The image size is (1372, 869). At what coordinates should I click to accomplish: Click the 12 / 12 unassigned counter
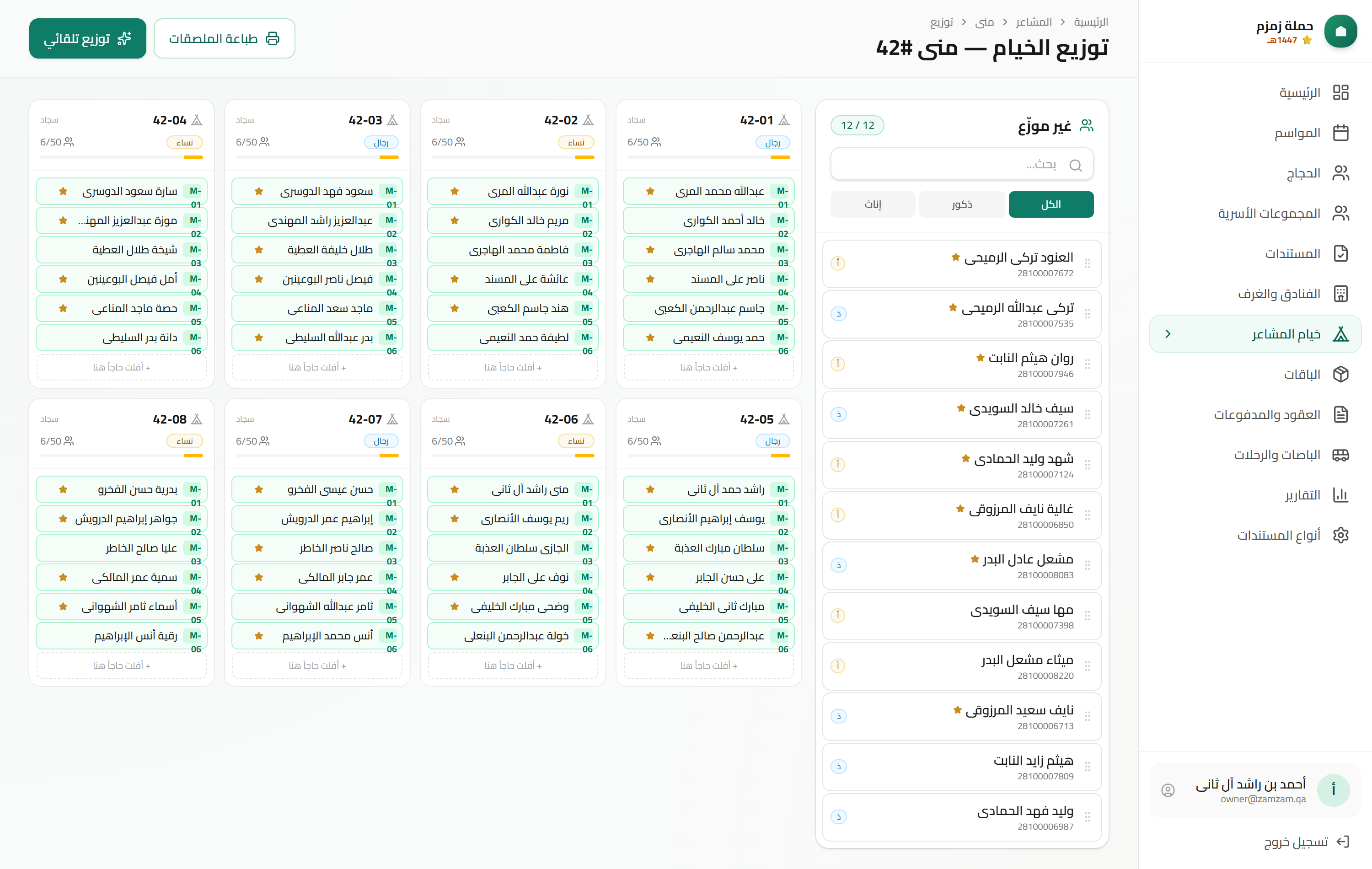tap(857, 125)
